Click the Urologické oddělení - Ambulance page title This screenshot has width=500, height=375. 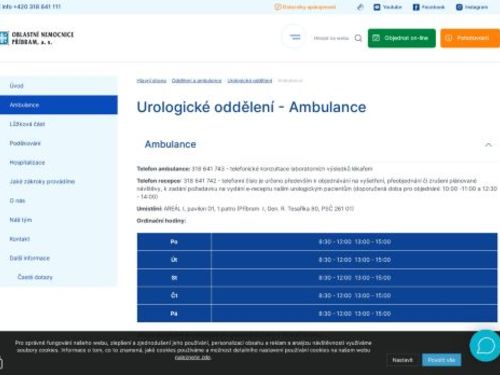(x=251, y=107)
